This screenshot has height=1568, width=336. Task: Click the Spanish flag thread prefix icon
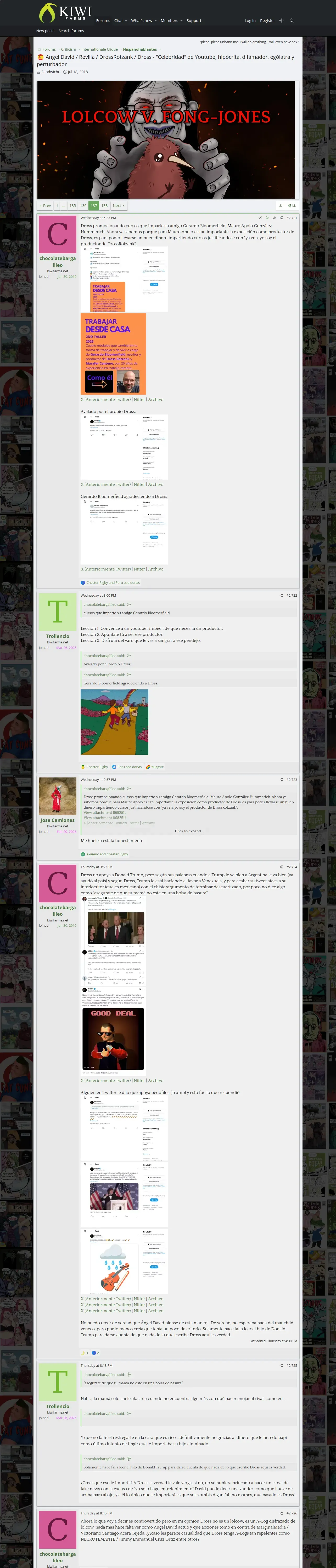click(40, 57)
